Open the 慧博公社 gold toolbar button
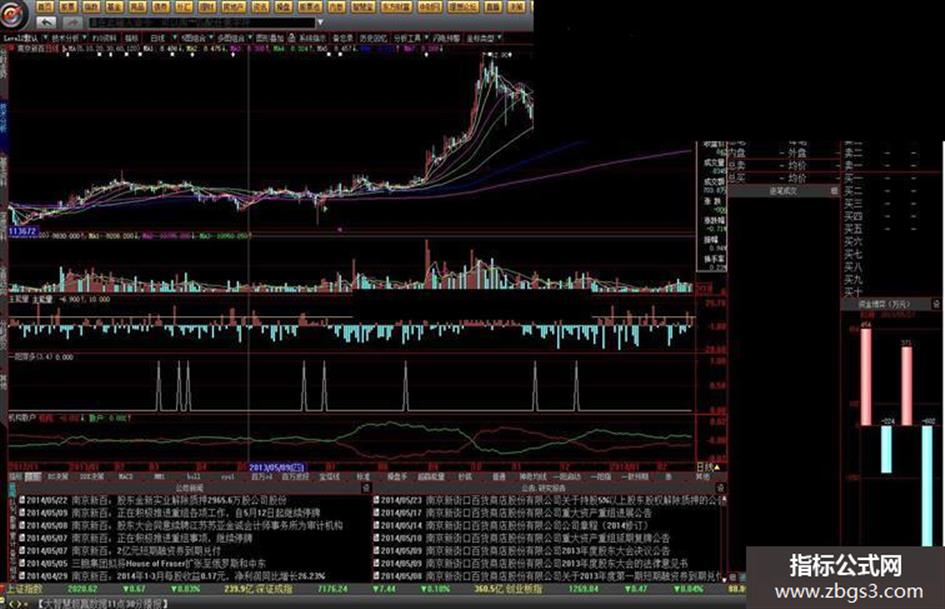 [x=463, y=7]
